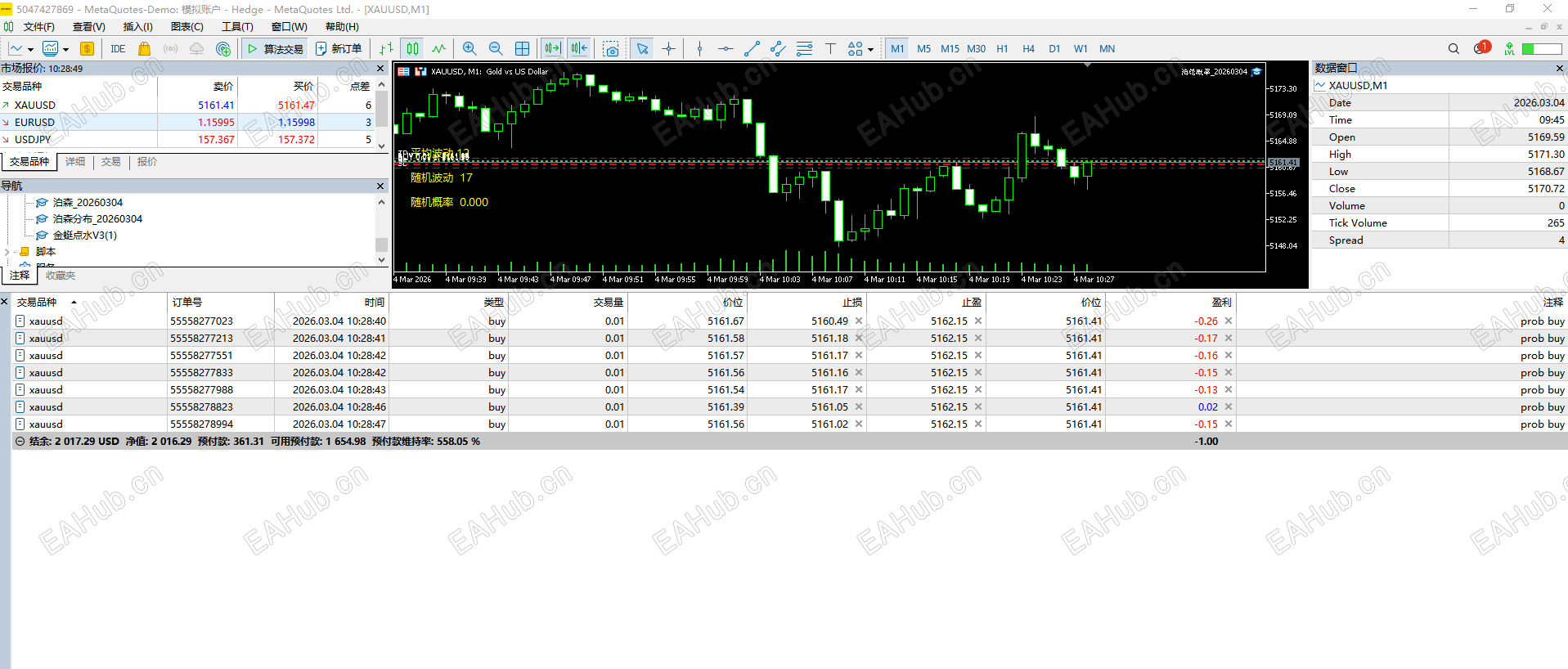Switch chart to line chart icon
Viewport: 1568px width, 669px height.
tap(439, 49)
